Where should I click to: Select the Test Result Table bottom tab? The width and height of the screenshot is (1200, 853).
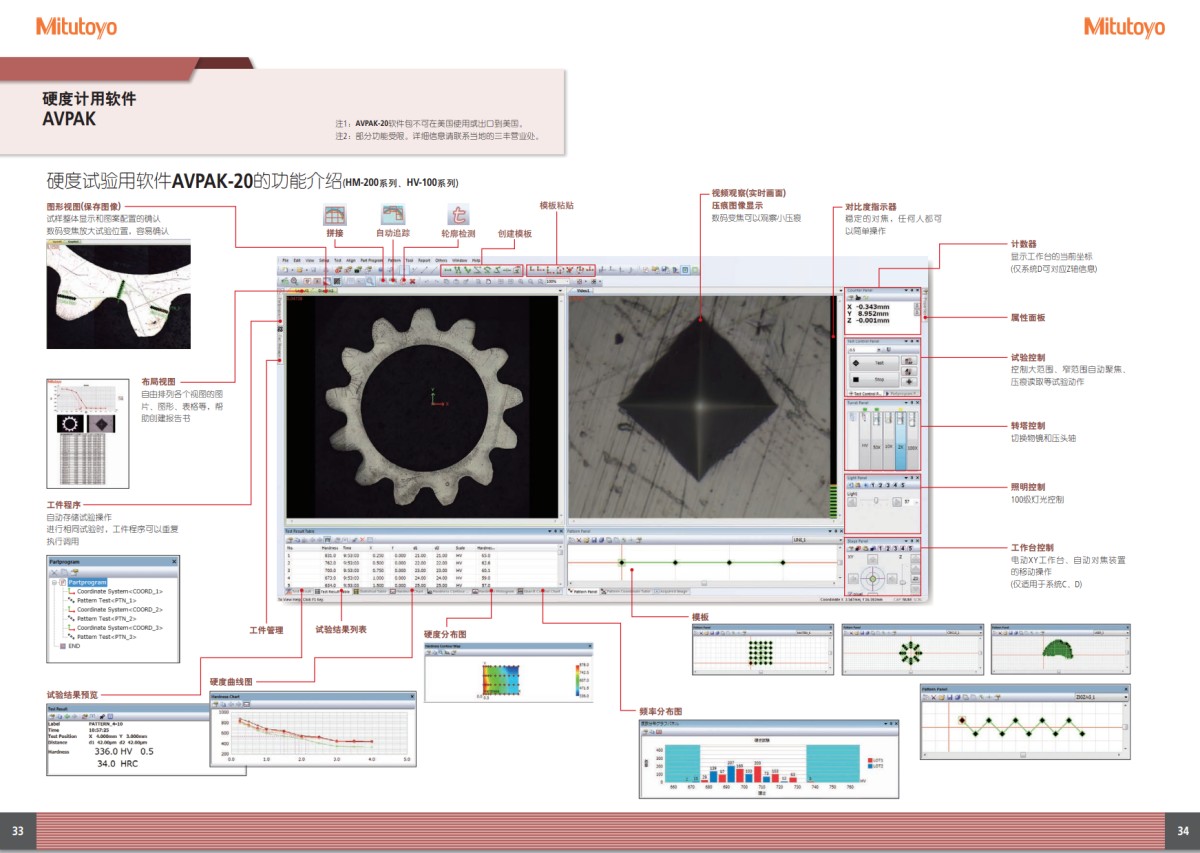pos(332,591)
